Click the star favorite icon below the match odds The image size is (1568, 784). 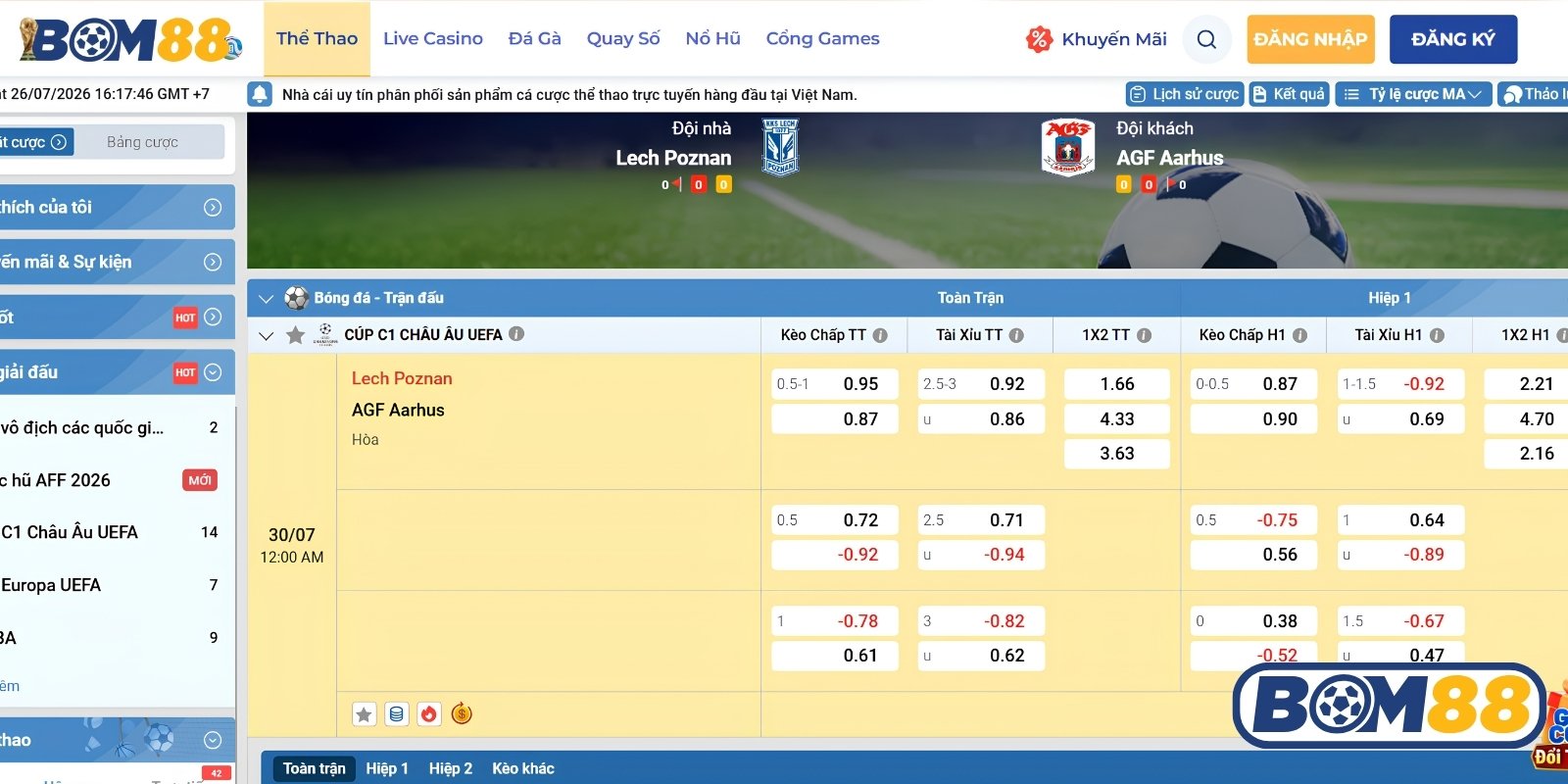pos(364,714)
